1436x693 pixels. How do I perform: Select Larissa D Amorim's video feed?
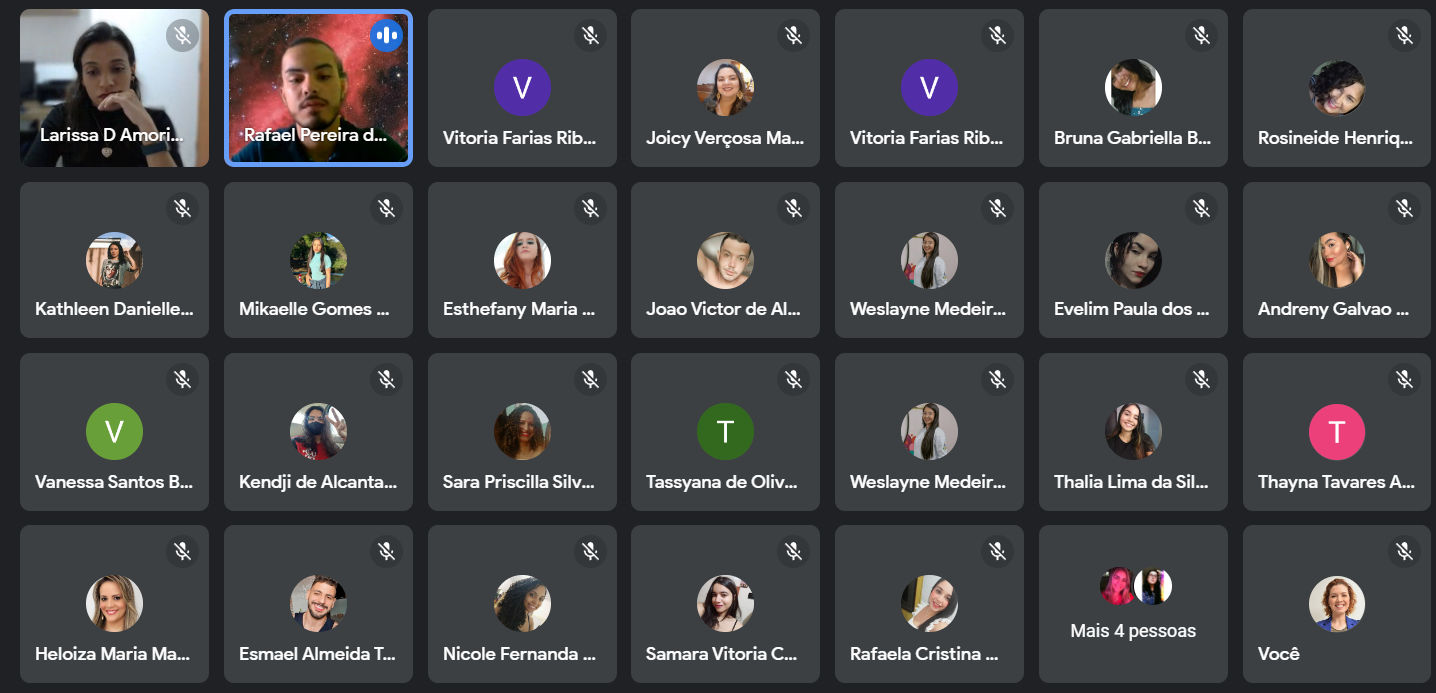click(115, 88)
